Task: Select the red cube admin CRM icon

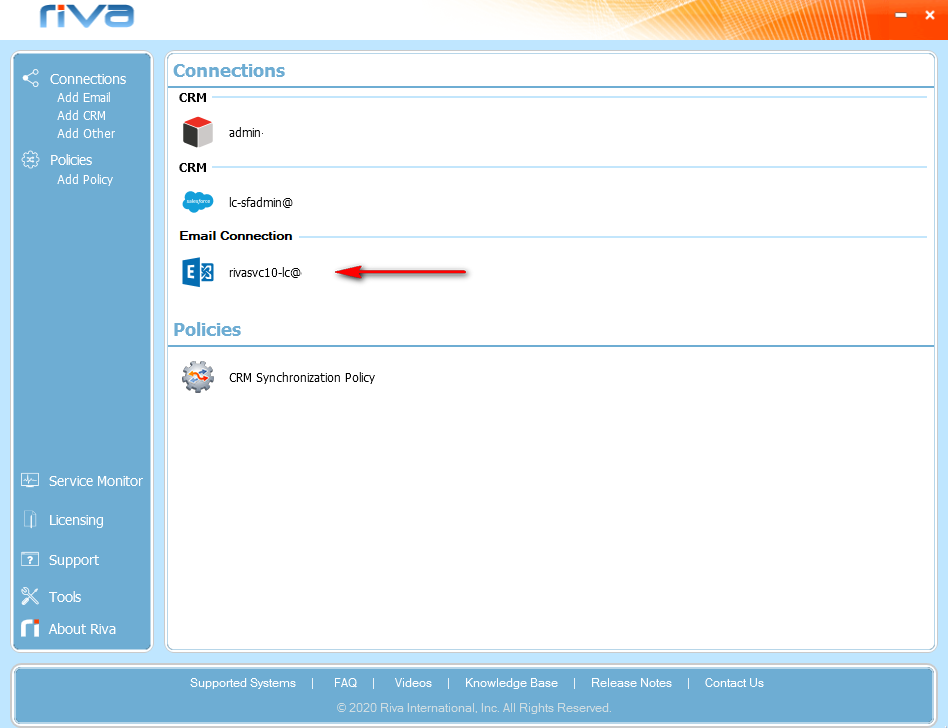Action: (198, 132)
